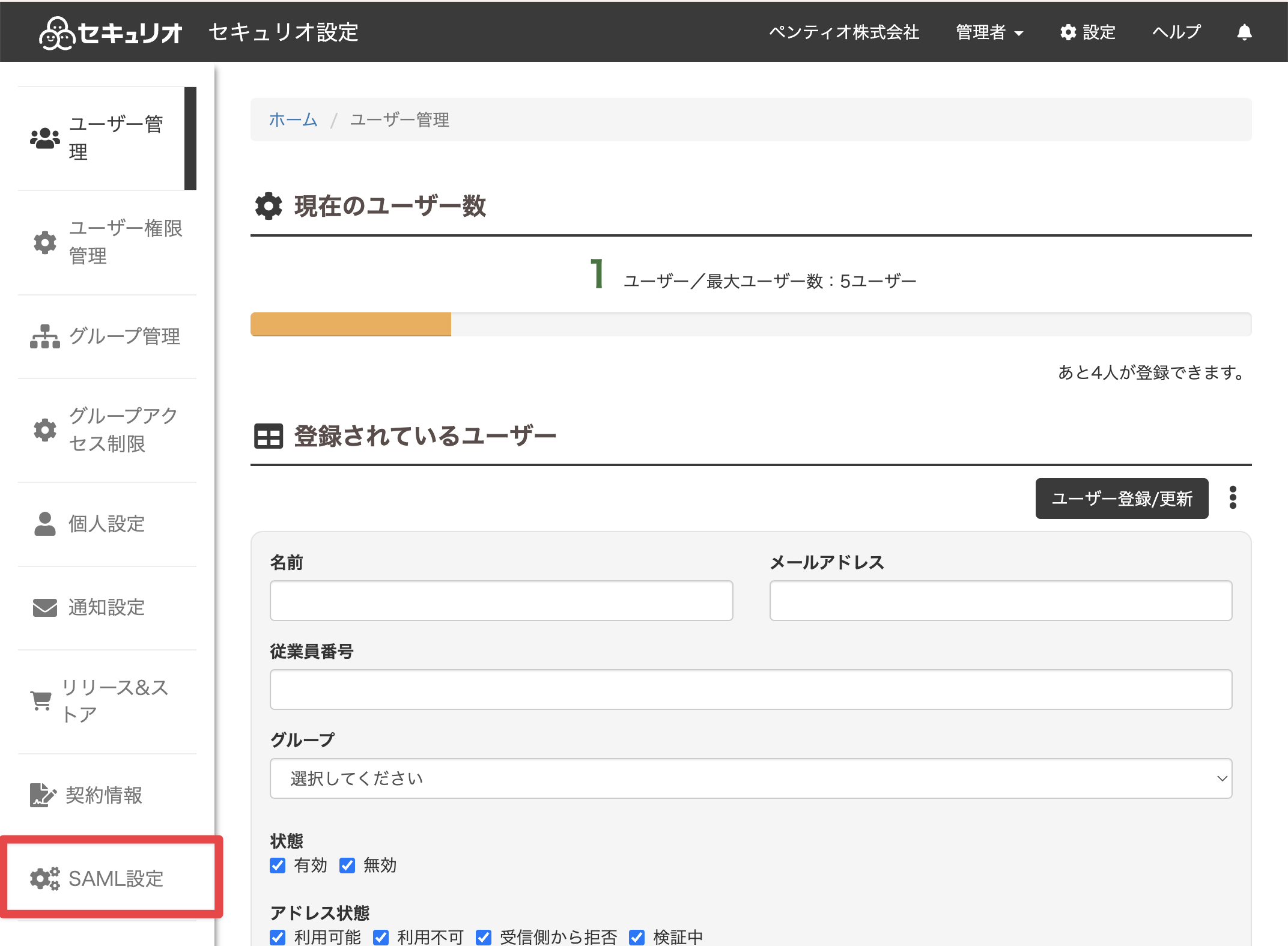Open the グループ dropdown 選択してください
This screenshot has height=946, width=1288.
(751, 778)
